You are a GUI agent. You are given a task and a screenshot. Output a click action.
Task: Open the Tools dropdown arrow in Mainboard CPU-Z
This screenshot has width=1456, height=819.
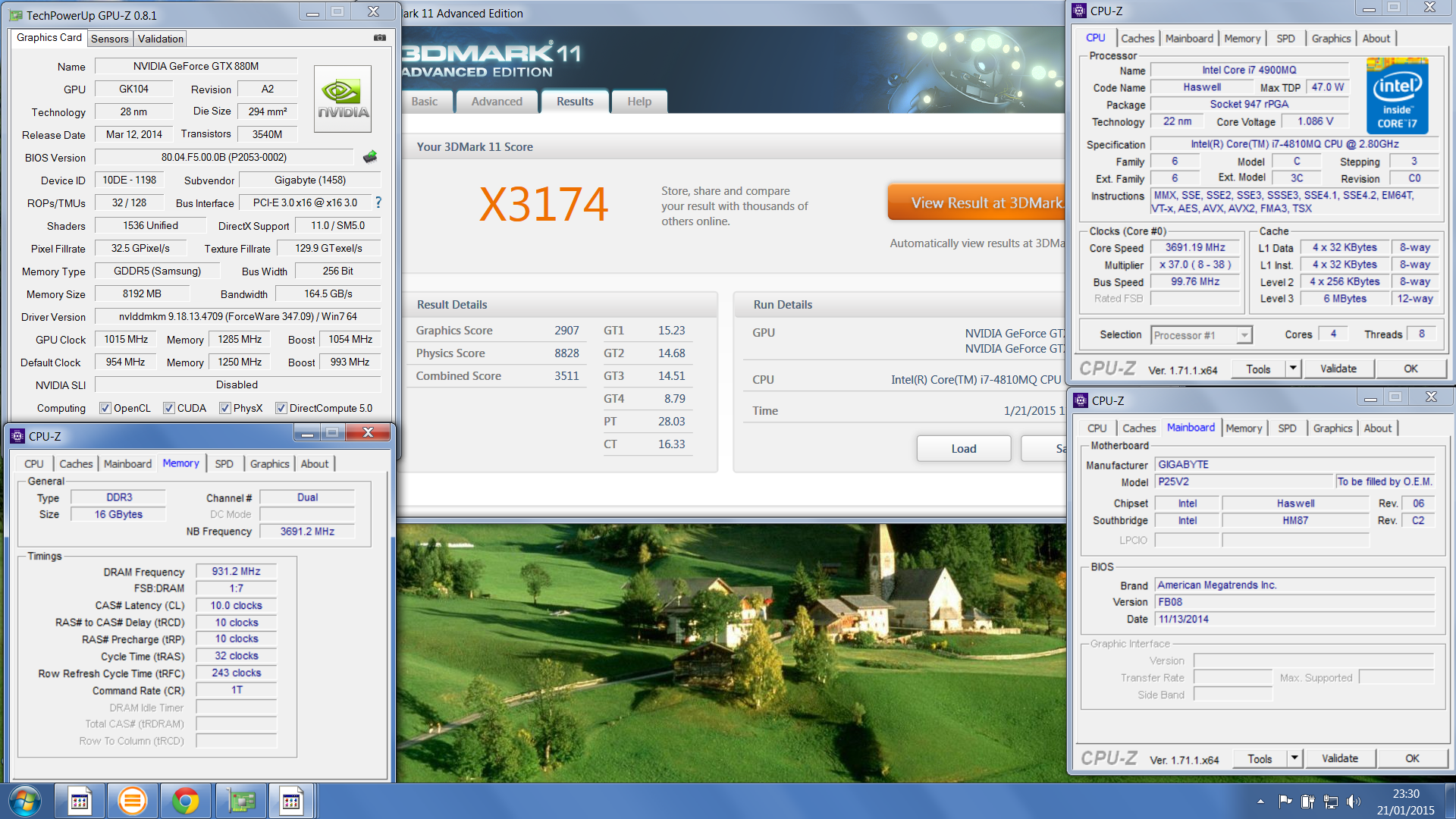(1294, 758)
